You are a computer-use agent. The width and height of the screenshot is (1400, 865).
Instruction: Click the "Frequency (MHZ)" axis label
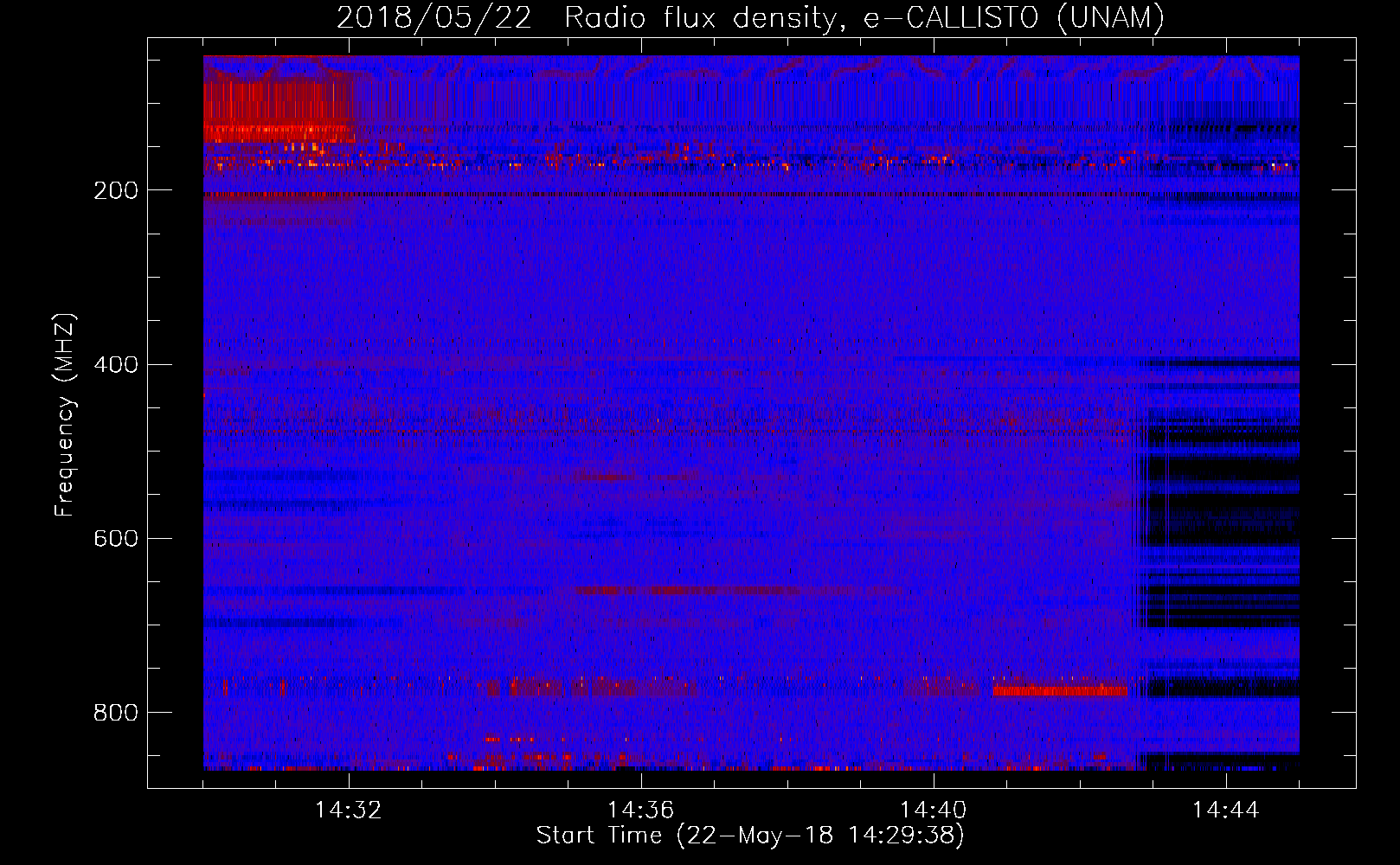pos(65,415)
